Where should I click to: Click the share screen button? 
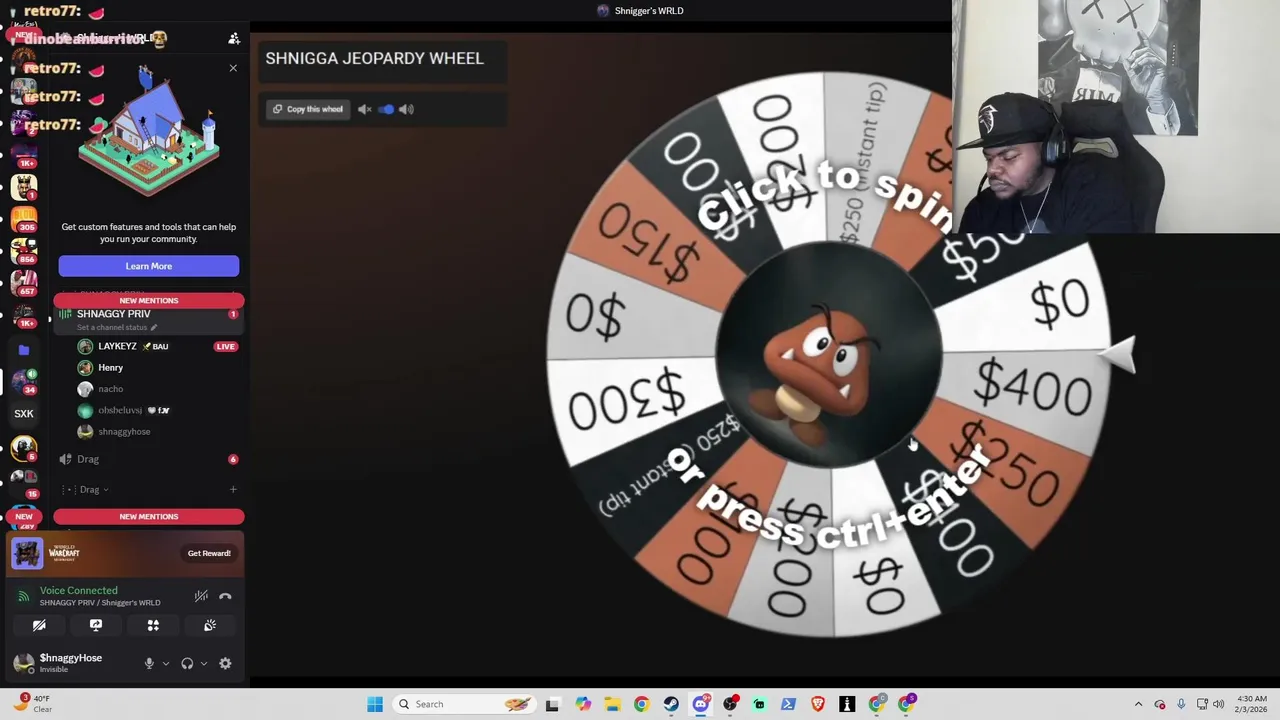pos(96,625)
